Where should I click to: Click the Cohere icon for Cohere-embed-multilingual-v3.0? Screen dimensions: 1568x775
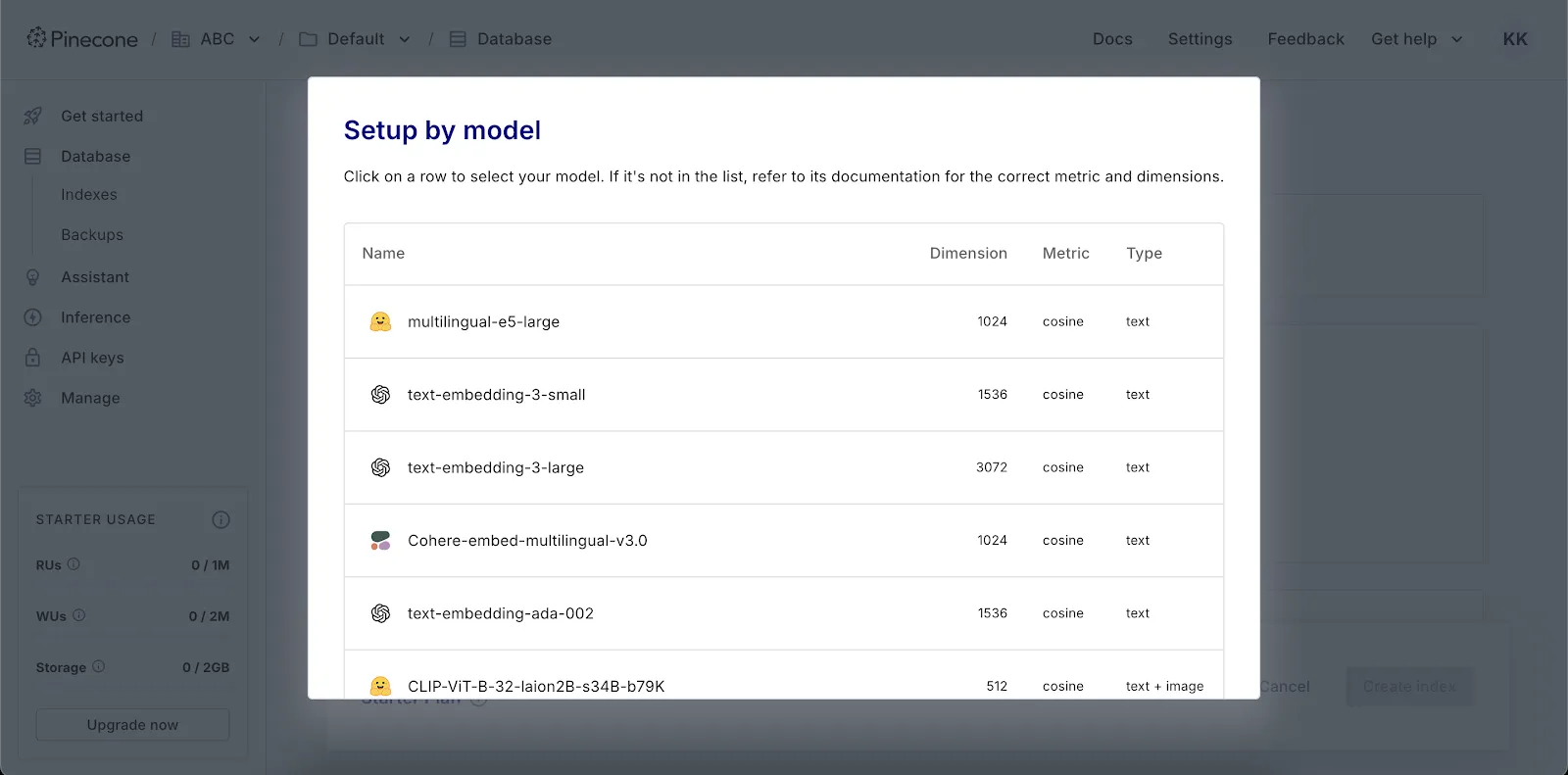(x=380, y=541)
